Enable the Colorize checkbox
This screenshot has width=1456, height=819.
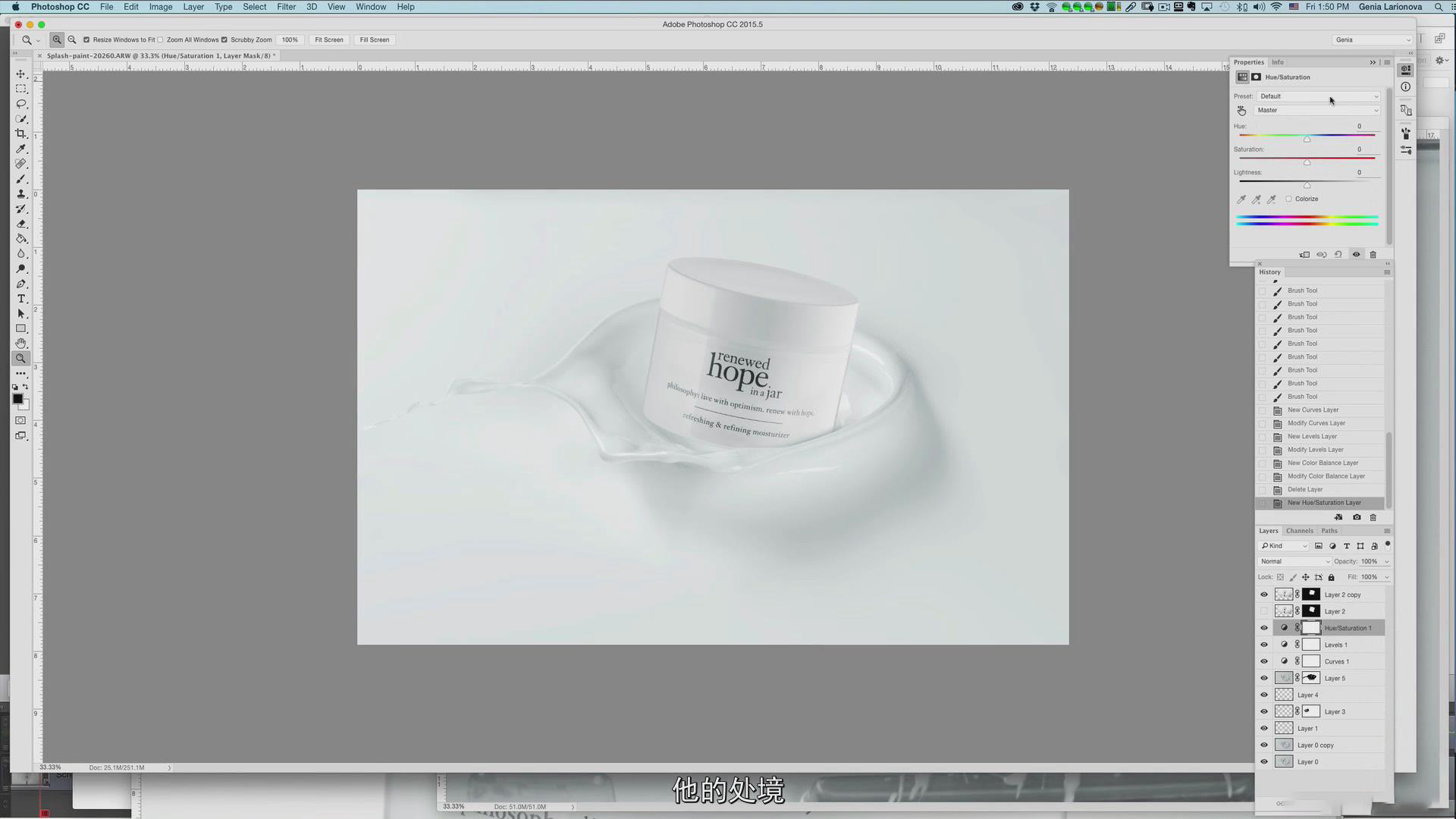[1288, 199]
